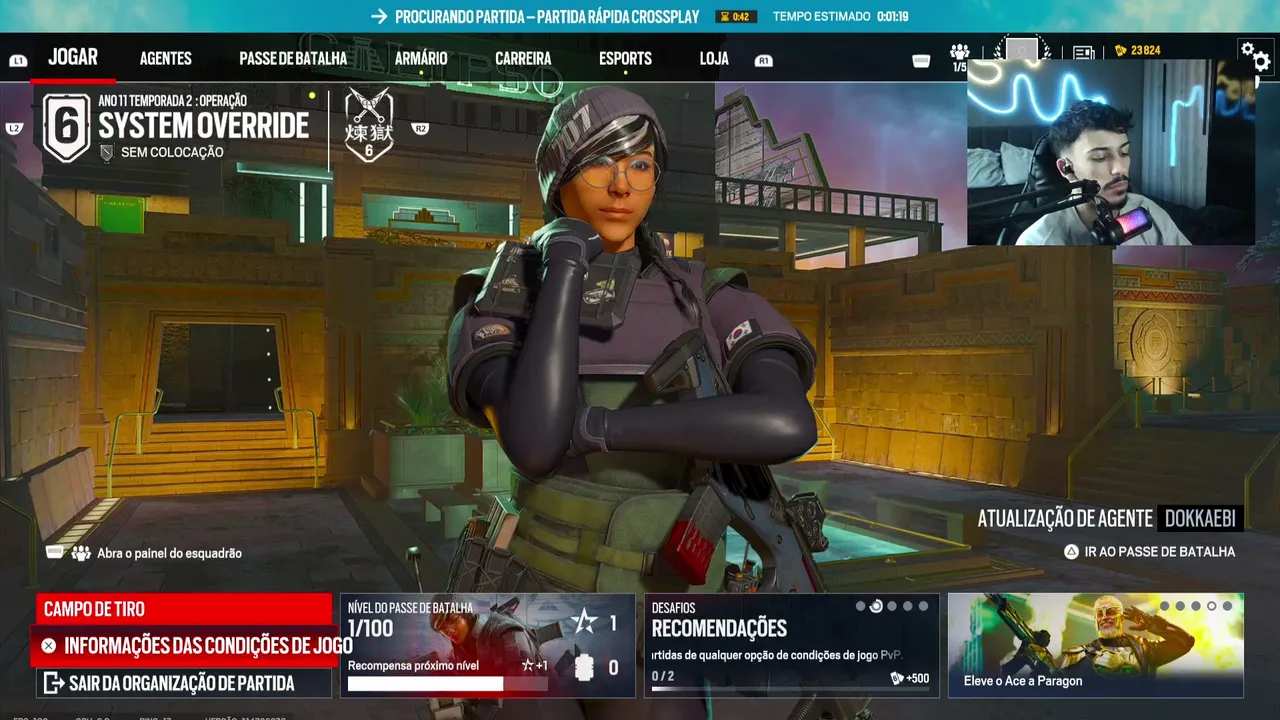Open the crossed-swords ranked emblem
Image resolution: width=1280 pixels, height=720 pixels.
[369, 126]
